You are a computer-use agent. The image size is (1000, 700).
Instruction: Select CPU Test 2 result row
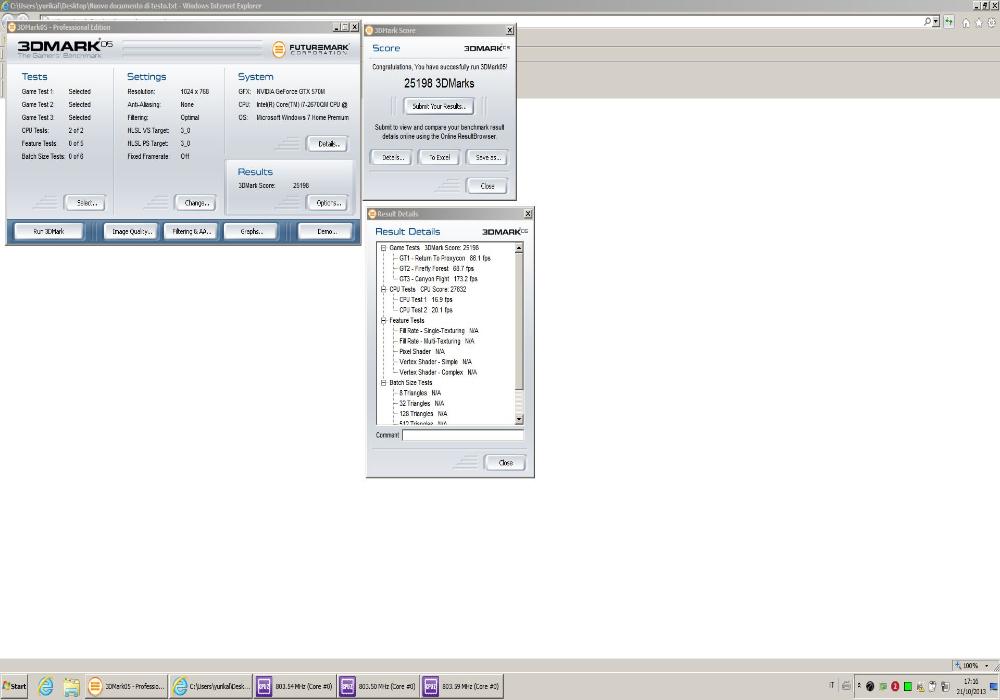pyautogui.click(x=425, y=310)
